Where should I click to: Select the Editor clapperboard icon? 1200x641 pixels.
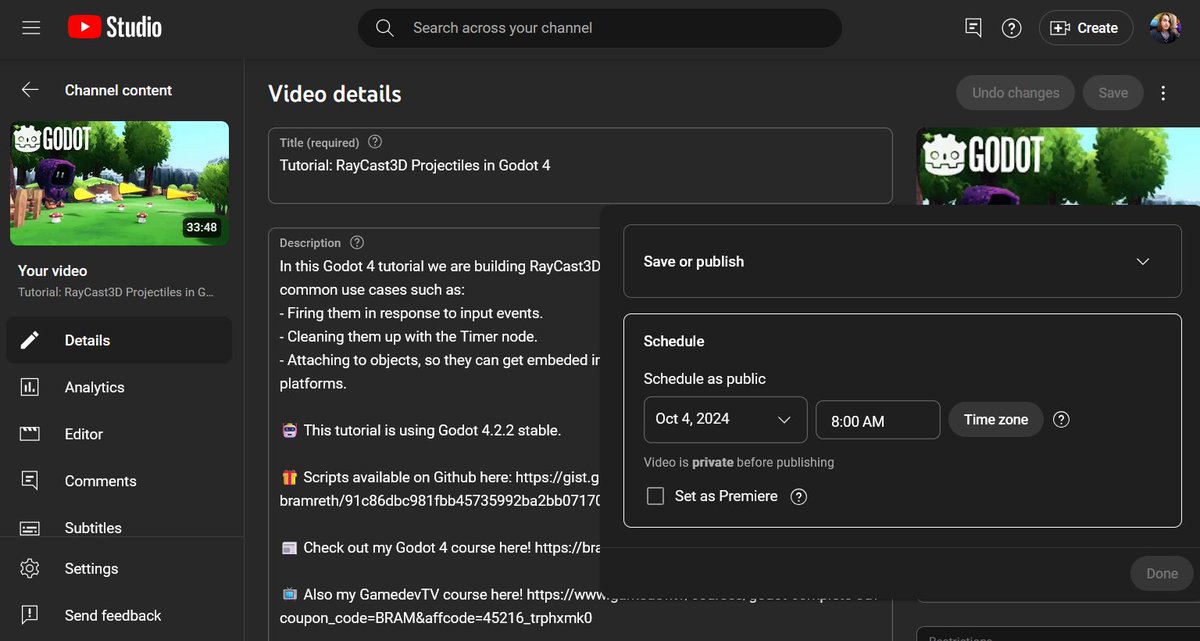(30, 434)
